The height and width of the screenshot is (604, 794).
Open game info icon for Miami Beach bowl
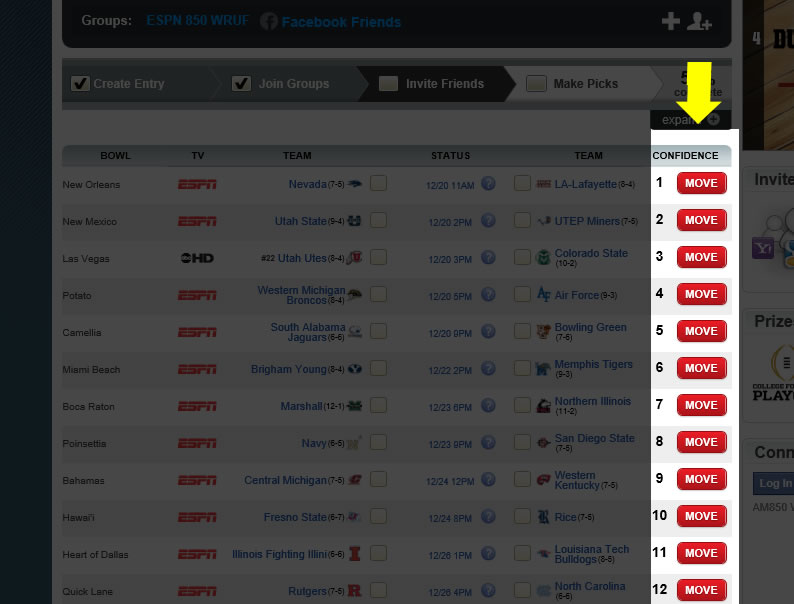pyautogui.click(x=488, y=368)
